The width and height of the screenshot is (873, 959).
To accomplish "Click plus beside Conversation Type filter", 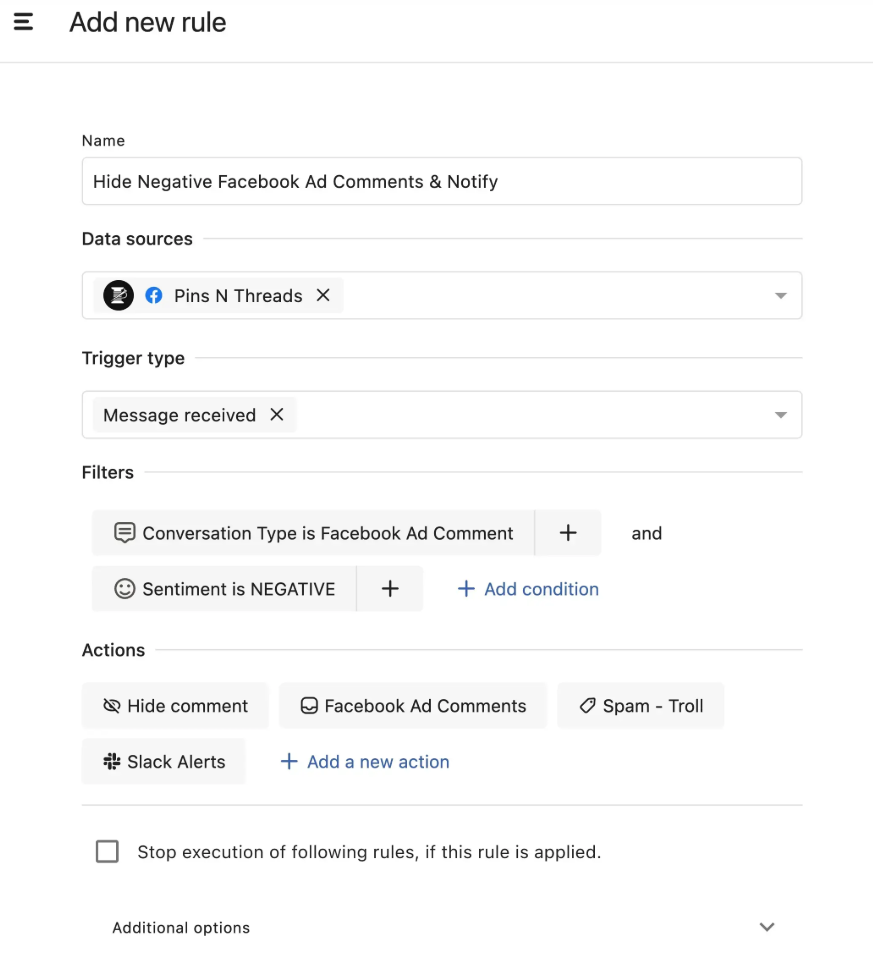I will pos(567,532).
